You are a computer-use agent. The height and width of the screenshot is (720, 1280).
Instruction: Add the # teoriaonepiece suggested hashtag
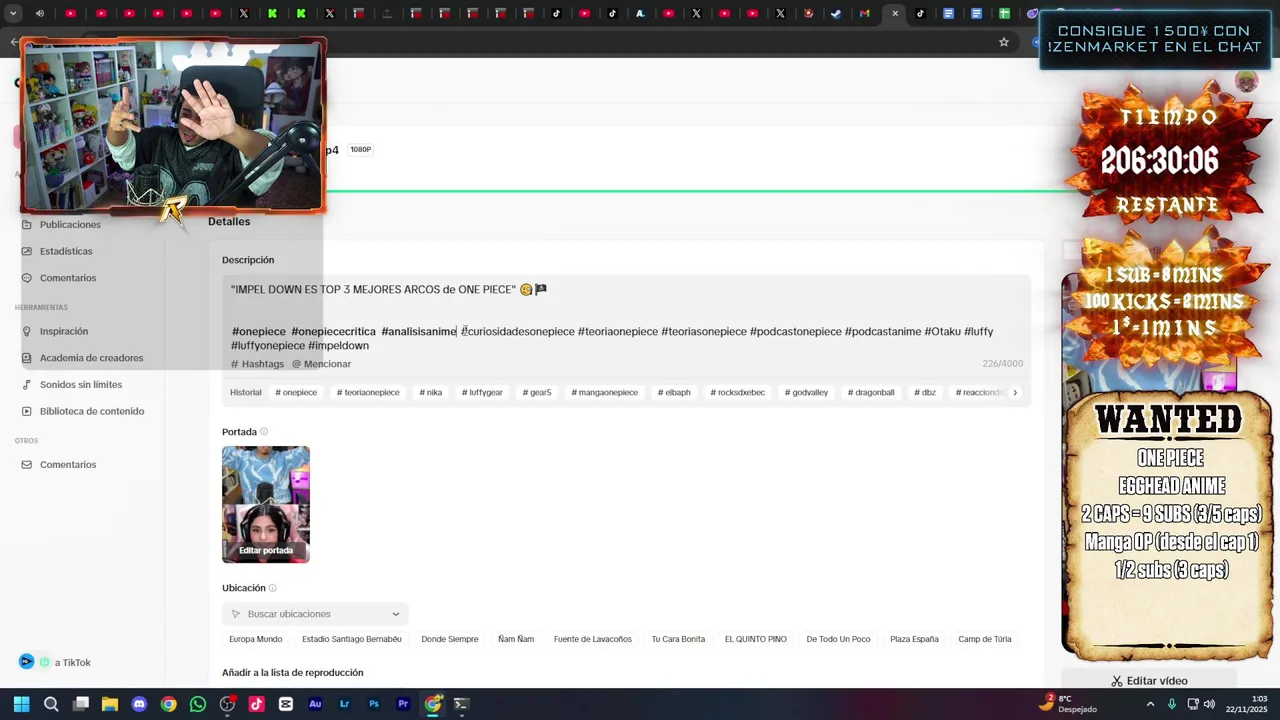click(x=368, y=392)
